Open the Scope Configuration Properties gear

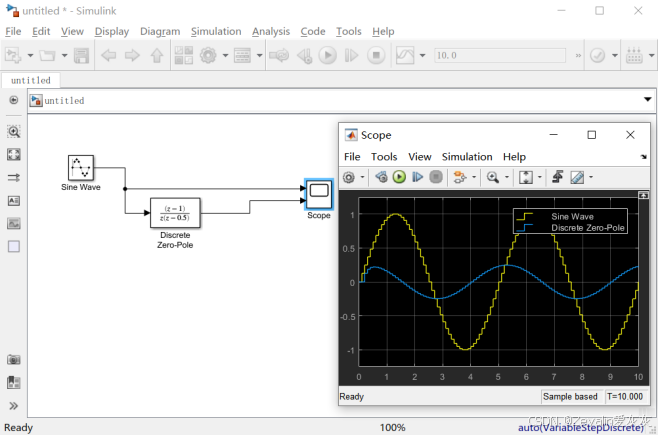coord(349,177)
